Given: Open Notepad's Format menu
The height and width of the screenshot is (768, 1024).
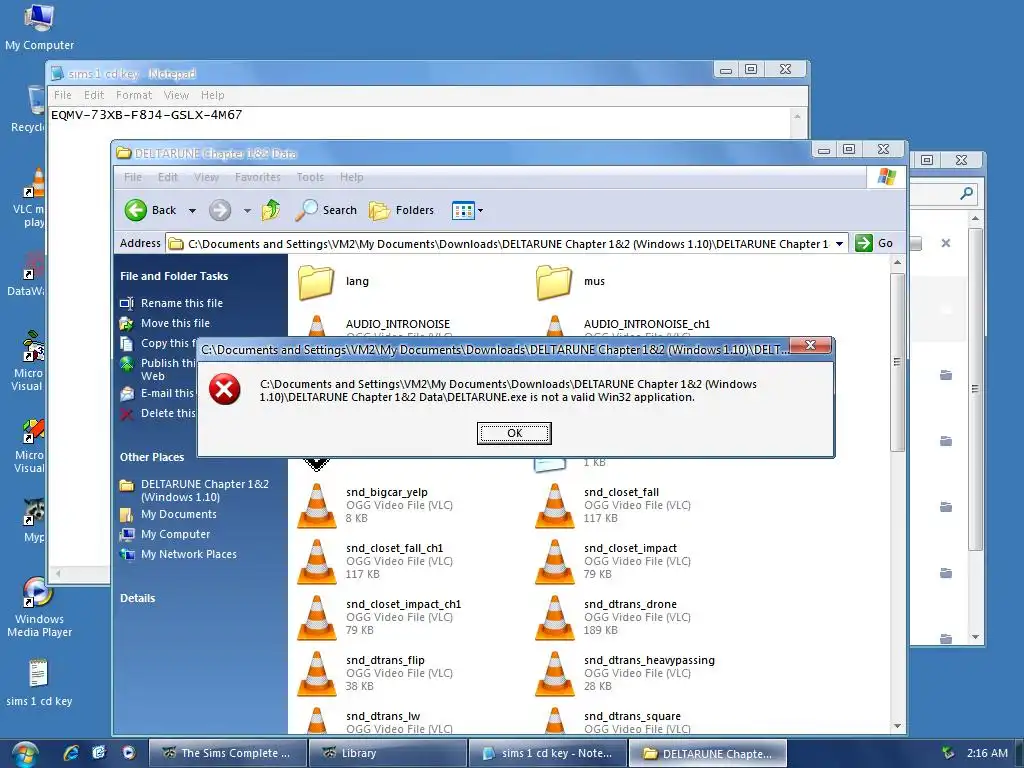Looking at the screenshot, I should (134, 95).
